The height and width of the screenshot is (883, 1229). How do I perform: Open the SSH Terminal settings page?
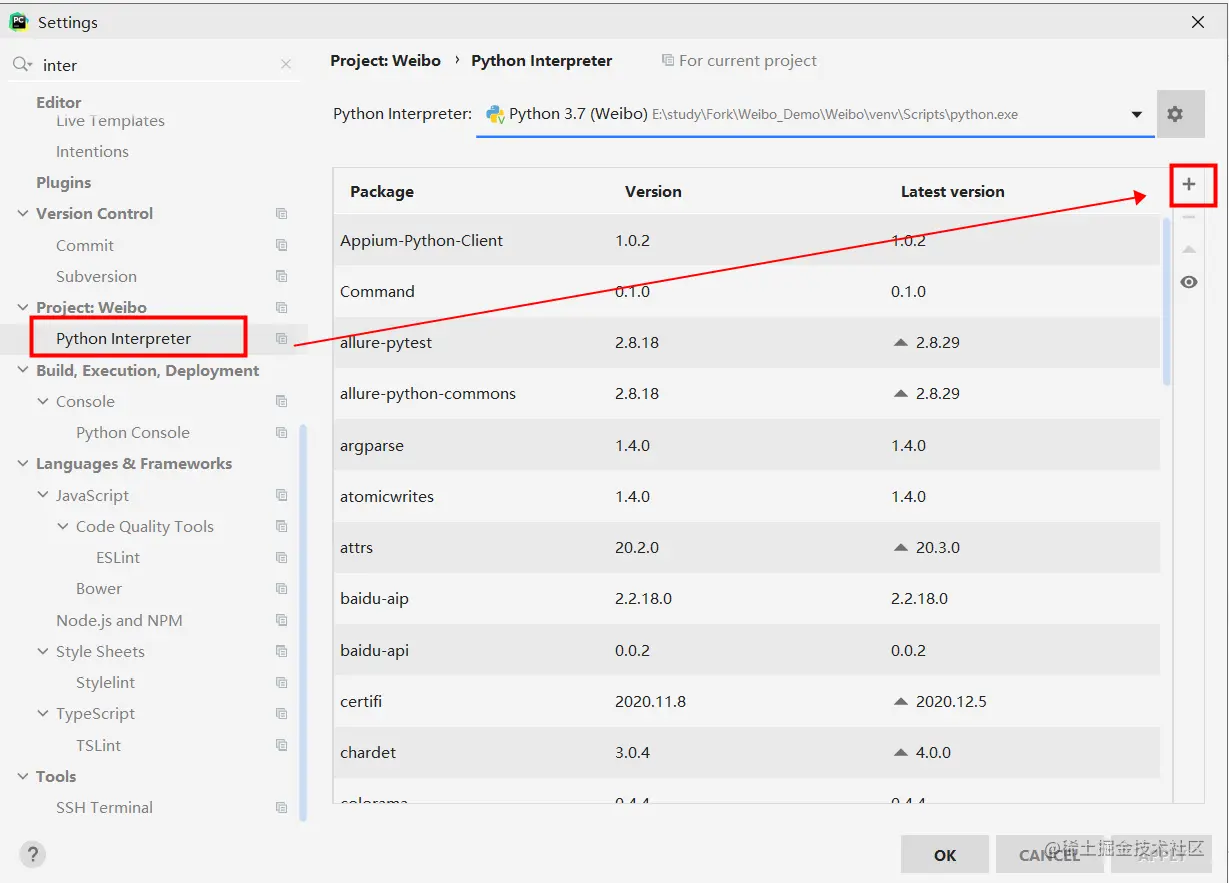[104, 808]
